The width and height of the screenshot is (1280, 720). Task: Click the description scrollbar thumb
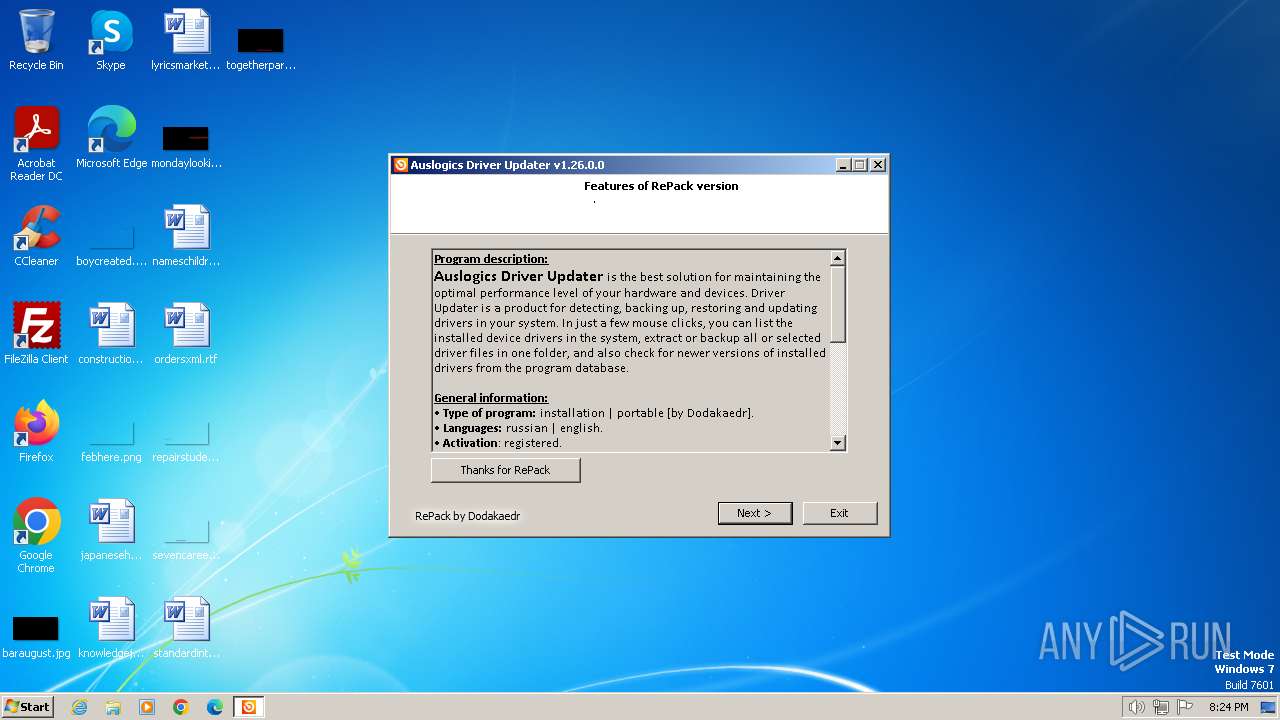[838, 305]
